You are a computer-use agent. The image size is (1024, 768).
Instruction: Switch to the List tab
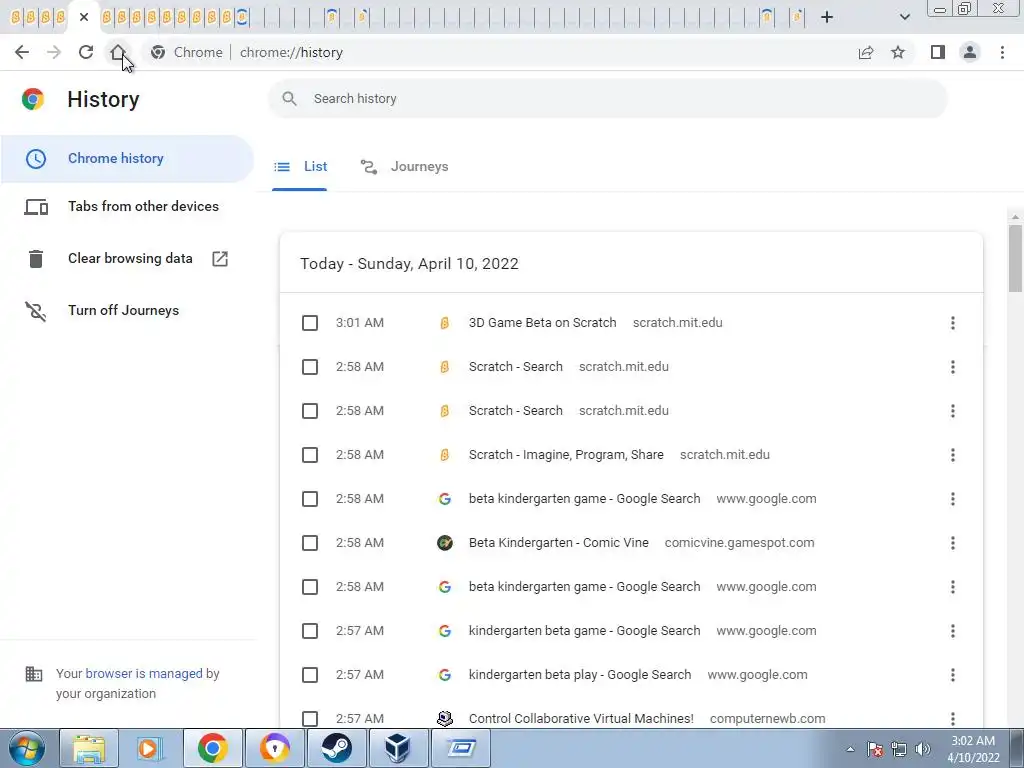click(x=300, y=167)
